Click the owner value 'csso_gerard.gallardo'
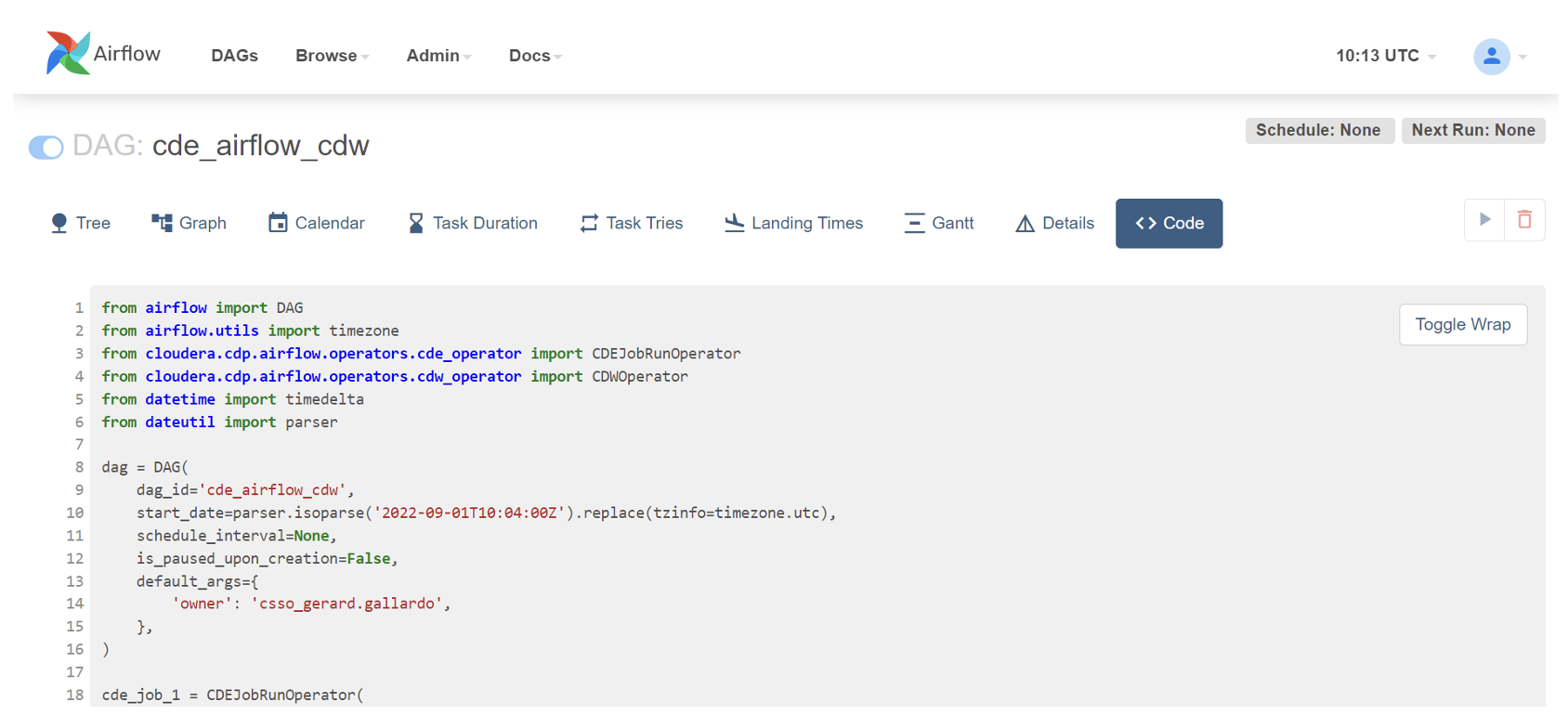This screenshot has width=1568, height=715. pyautogui.click(x=346, y=604)
